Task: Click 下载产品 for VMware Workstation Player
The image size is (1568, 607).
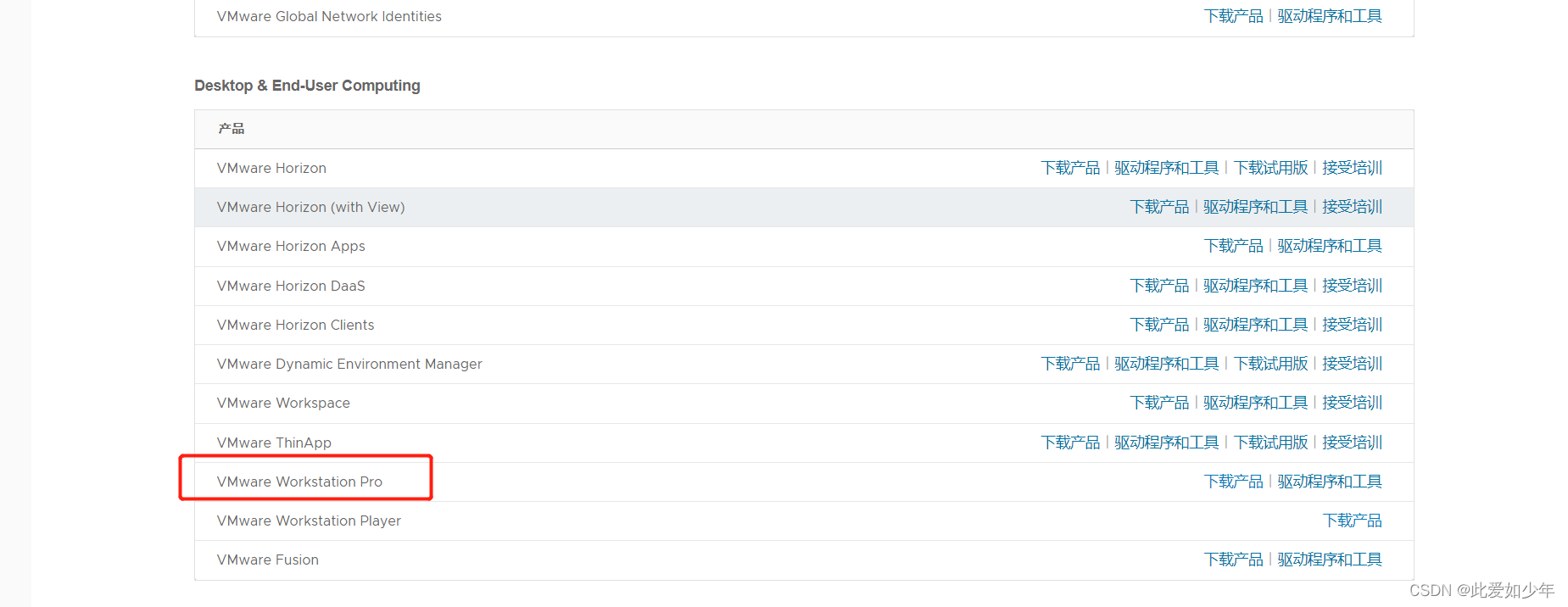Action: pos(1352,521)
